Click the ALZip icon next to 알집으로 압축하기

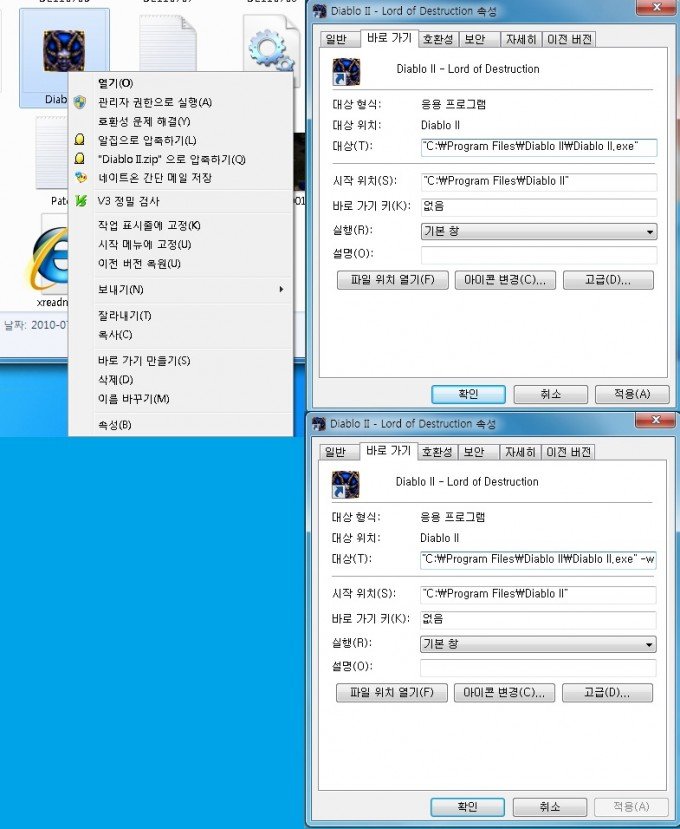[80, 140]
